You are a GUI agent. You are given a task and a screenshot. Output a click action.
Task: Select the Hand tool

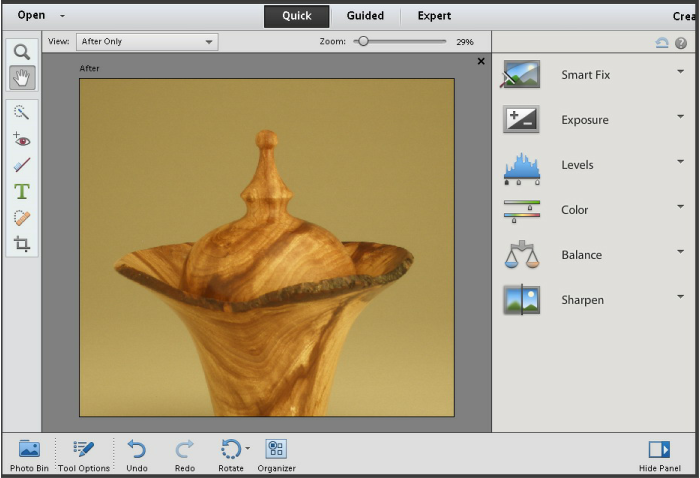coord(22,77)
